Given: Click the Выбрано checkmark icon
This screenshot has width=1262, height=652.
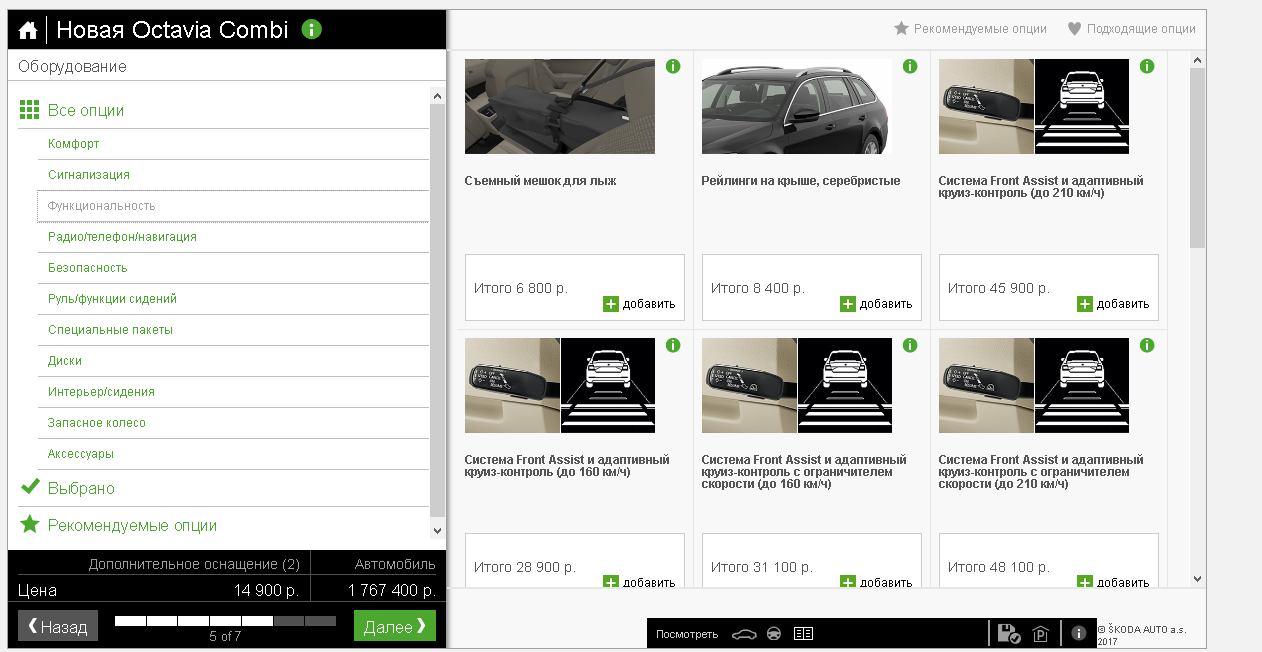Looking at the screenshot, I should (30, 487).
